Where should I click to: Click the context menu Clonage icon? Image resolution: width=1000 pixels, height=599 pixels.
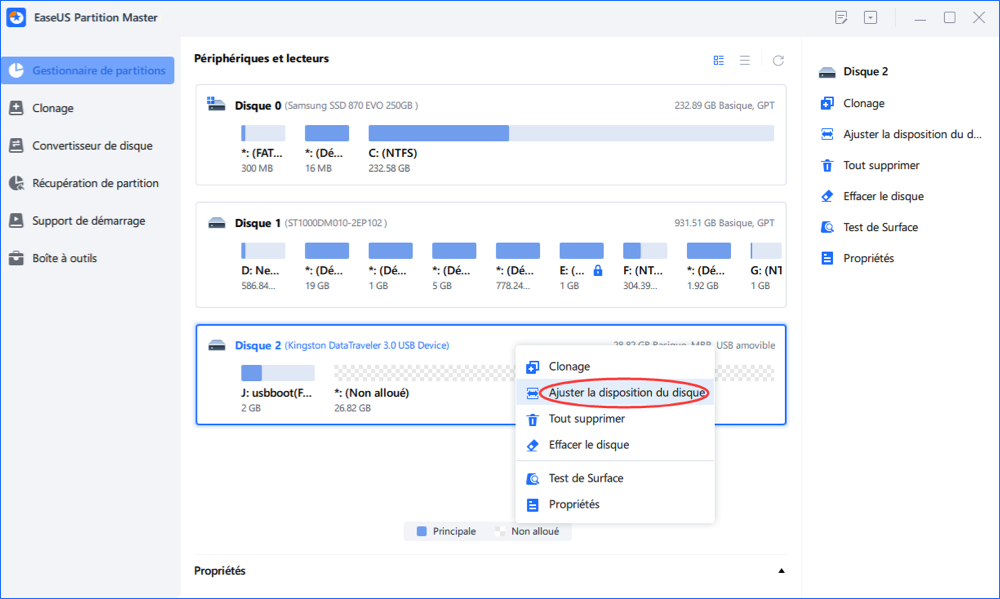533,367
